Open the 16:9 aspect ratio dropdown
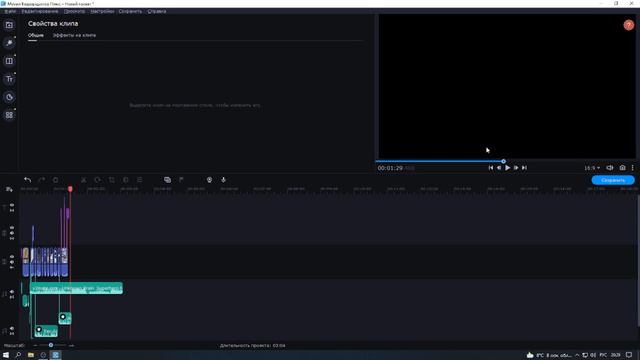The height and width of the screenshot is (360, 640). tap(592, 168)
